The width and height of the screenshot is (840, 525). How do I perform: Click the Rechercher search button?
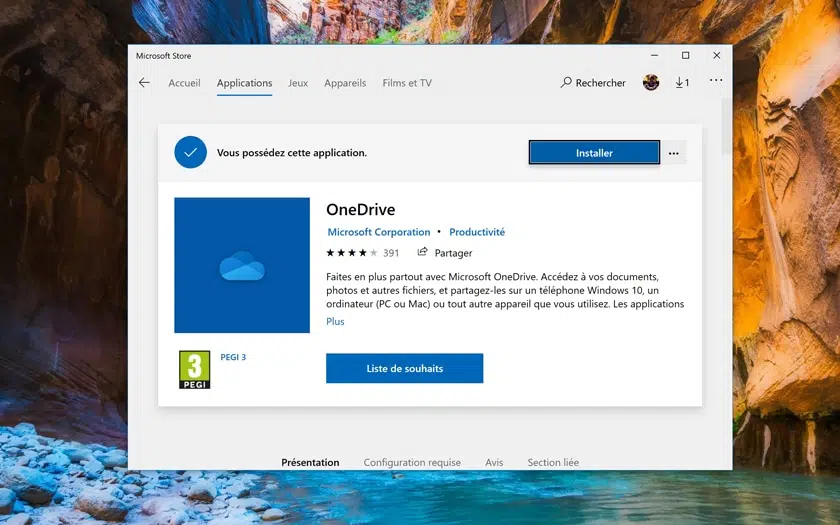[593, 82]
